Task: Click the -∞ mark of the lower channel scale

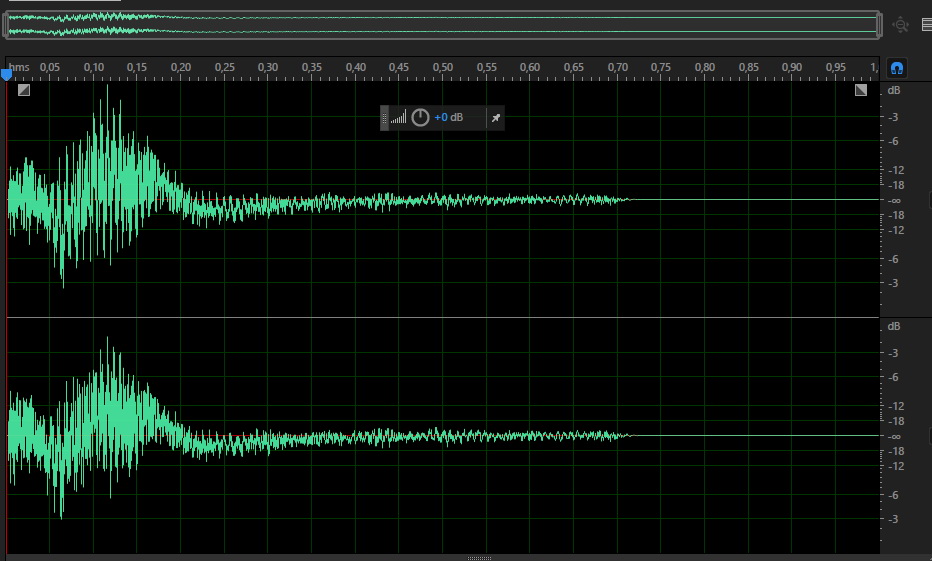Action: [x=894, y=437]
